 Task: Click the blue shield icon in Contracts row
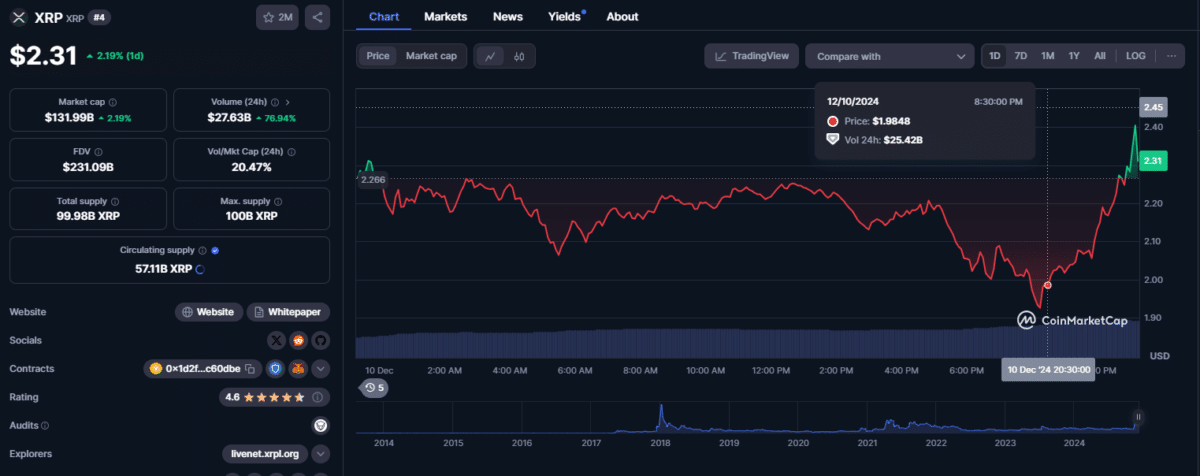pyautogui.click(x=277, y=369)
